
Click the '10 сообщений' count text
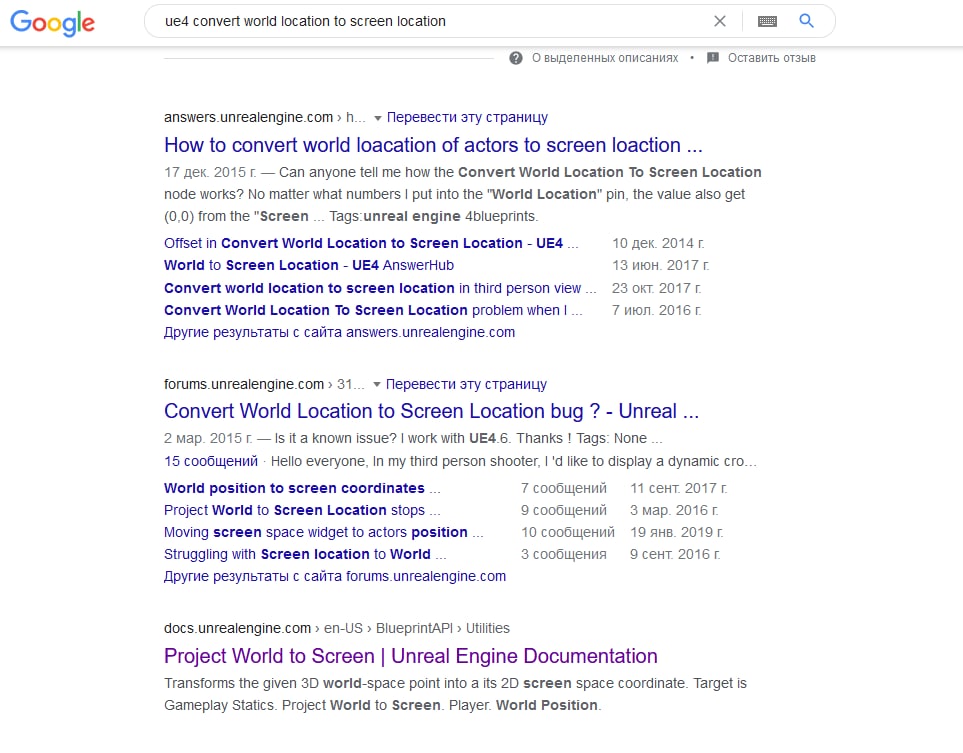(568, 533)
